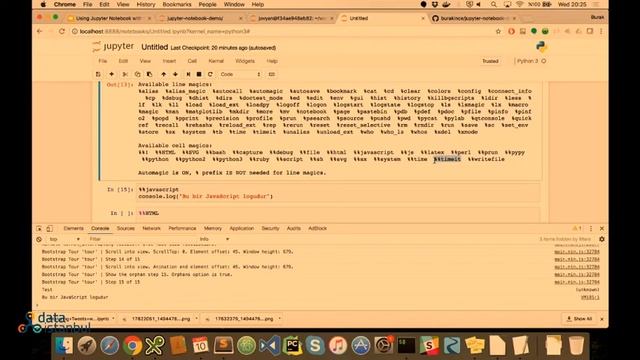Open console settings gear icon
The height and width of the screenshot is (360, 640).
pyautogui.click(x=602, y=239)
